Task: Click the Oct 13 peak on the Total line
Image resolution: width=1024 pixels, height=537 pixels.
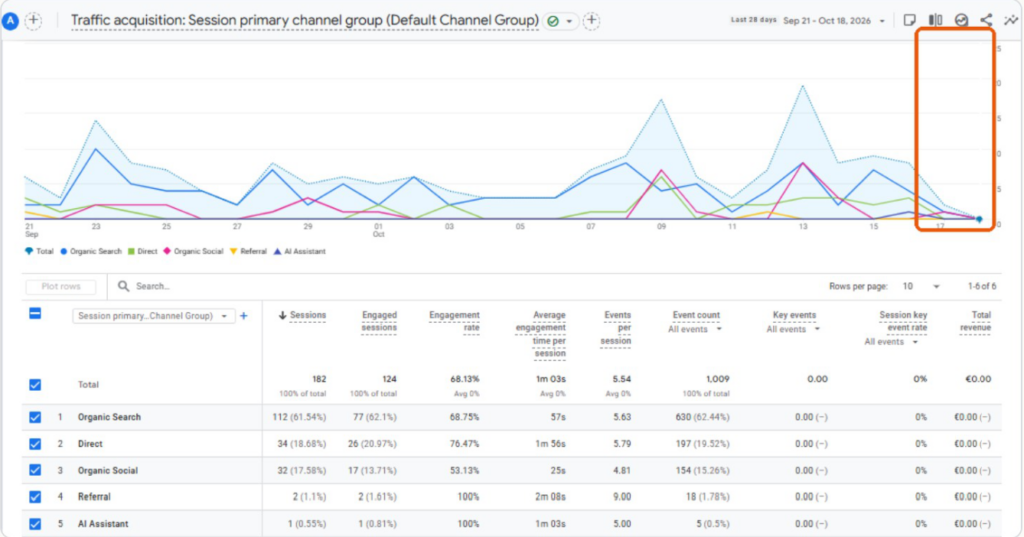Action: point(803,86)
